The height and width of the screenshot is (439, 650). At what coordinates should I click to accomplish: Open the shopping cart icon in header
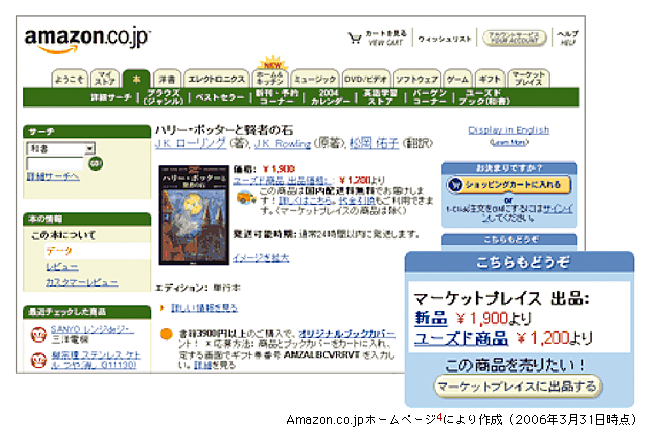[354, 38]
